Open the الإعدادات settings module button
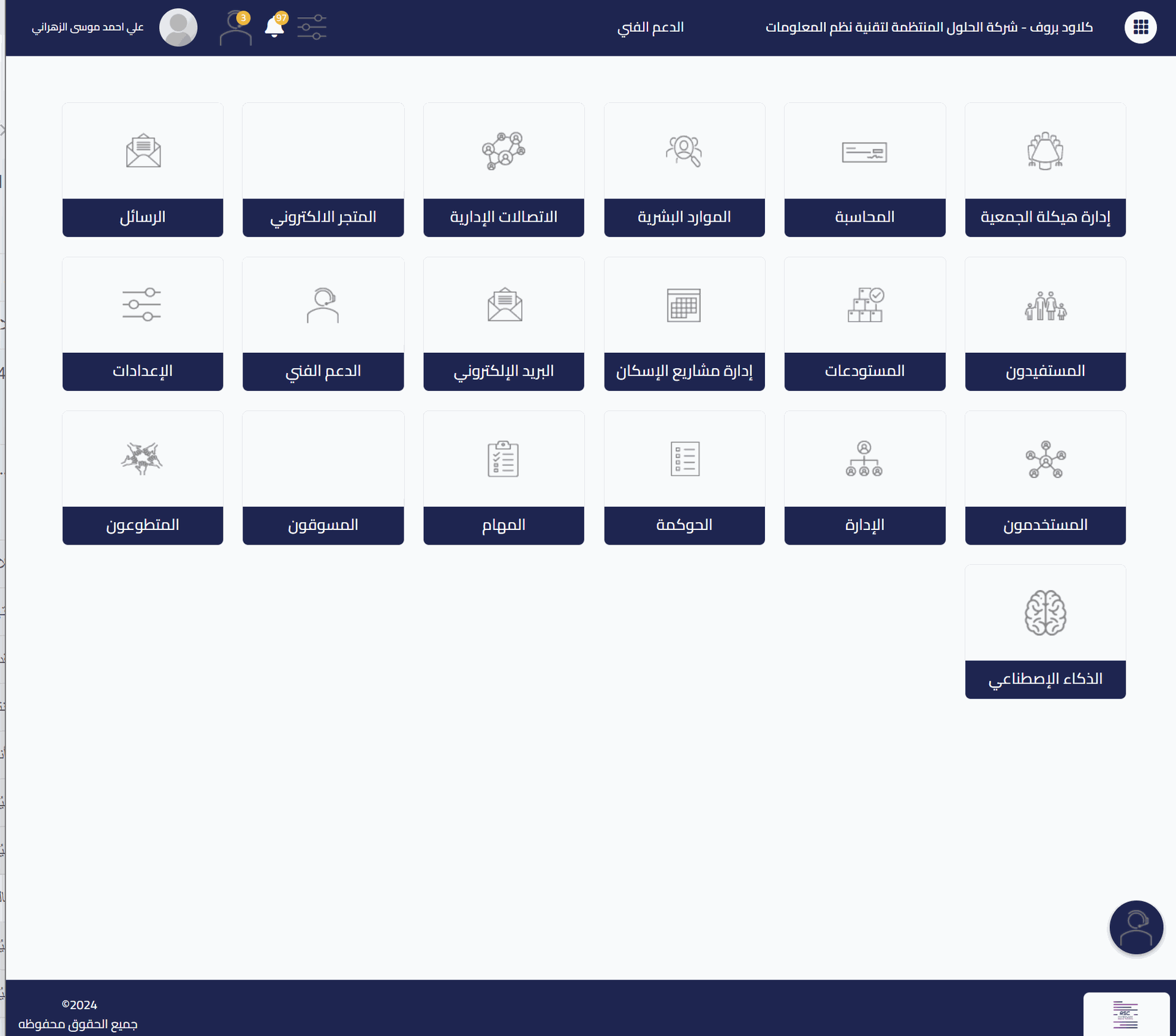Screen dimensions: 1176x1036 click(142, 371)
